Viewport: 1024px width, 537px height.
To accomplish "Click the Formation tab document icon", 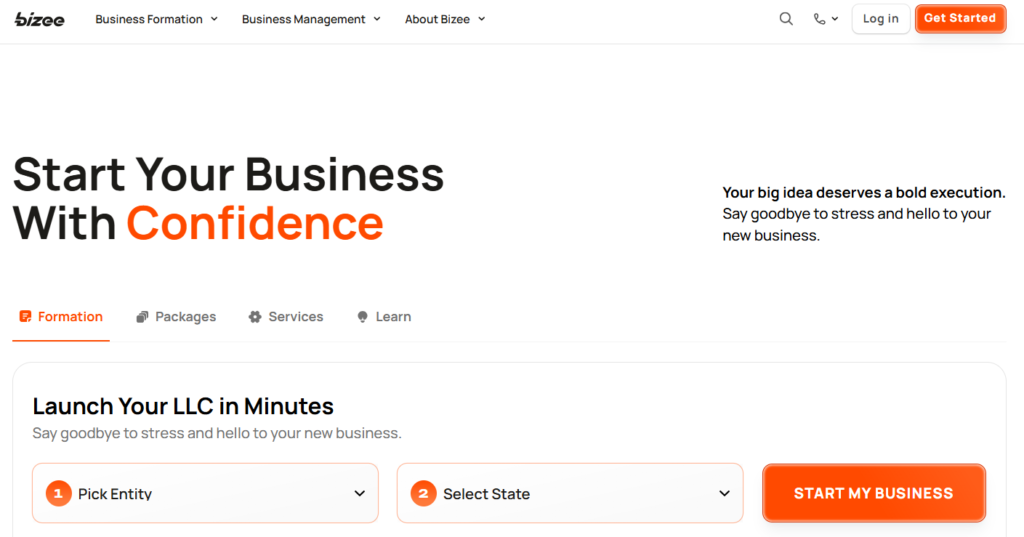I will (25, 316).
